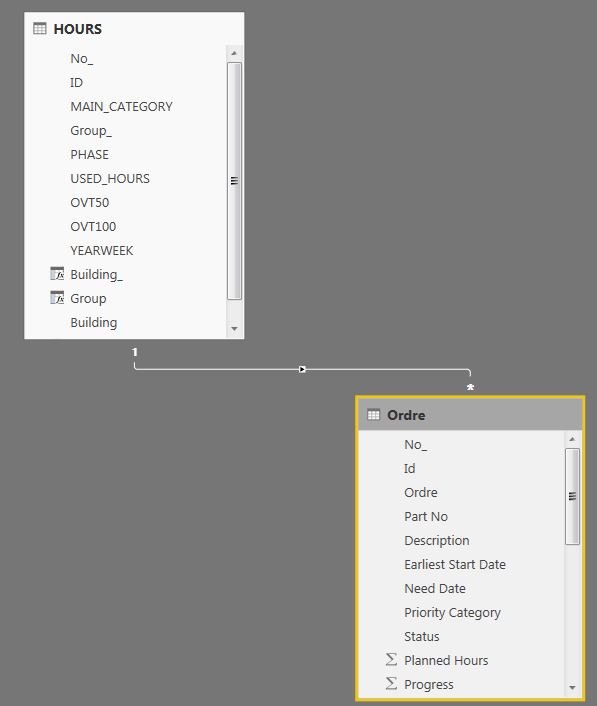Select ID field in HOURS table
Viewport: 597px width, 706px height.
pyautogui.click(x=77, y=82)
